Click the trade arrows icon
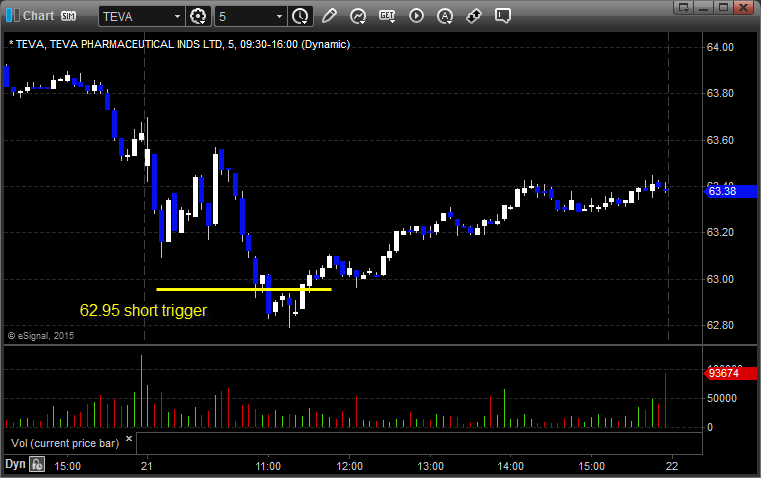Screen dimensions: 761x478 coord(474,16)
